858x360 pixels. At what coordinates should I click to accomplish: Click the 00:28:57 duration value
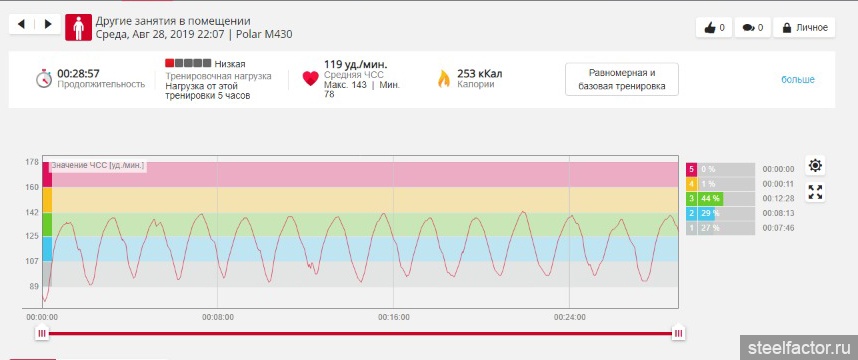[x=78, y=73]
